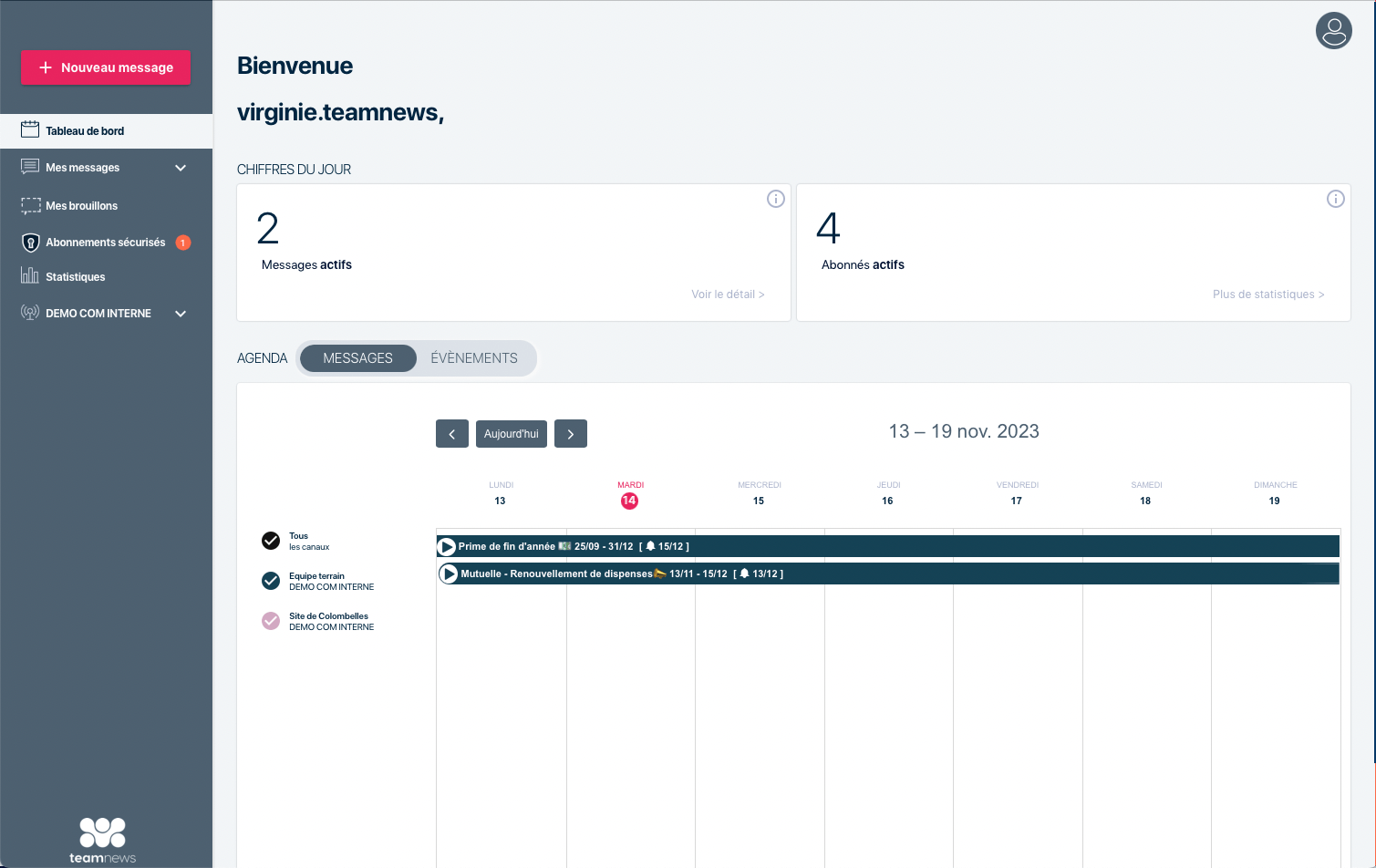Screen dimensions: 1376x868
Task: Open the user profile avatar icon
Action: point(1333,31)
